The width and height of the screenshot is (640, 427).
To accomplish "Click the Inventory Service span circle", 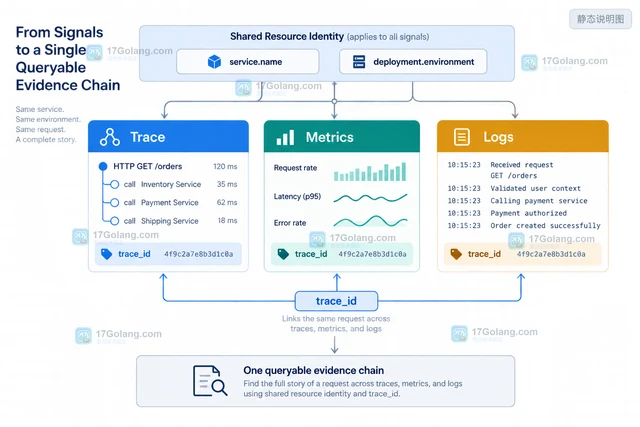I will tap(115, 185).
